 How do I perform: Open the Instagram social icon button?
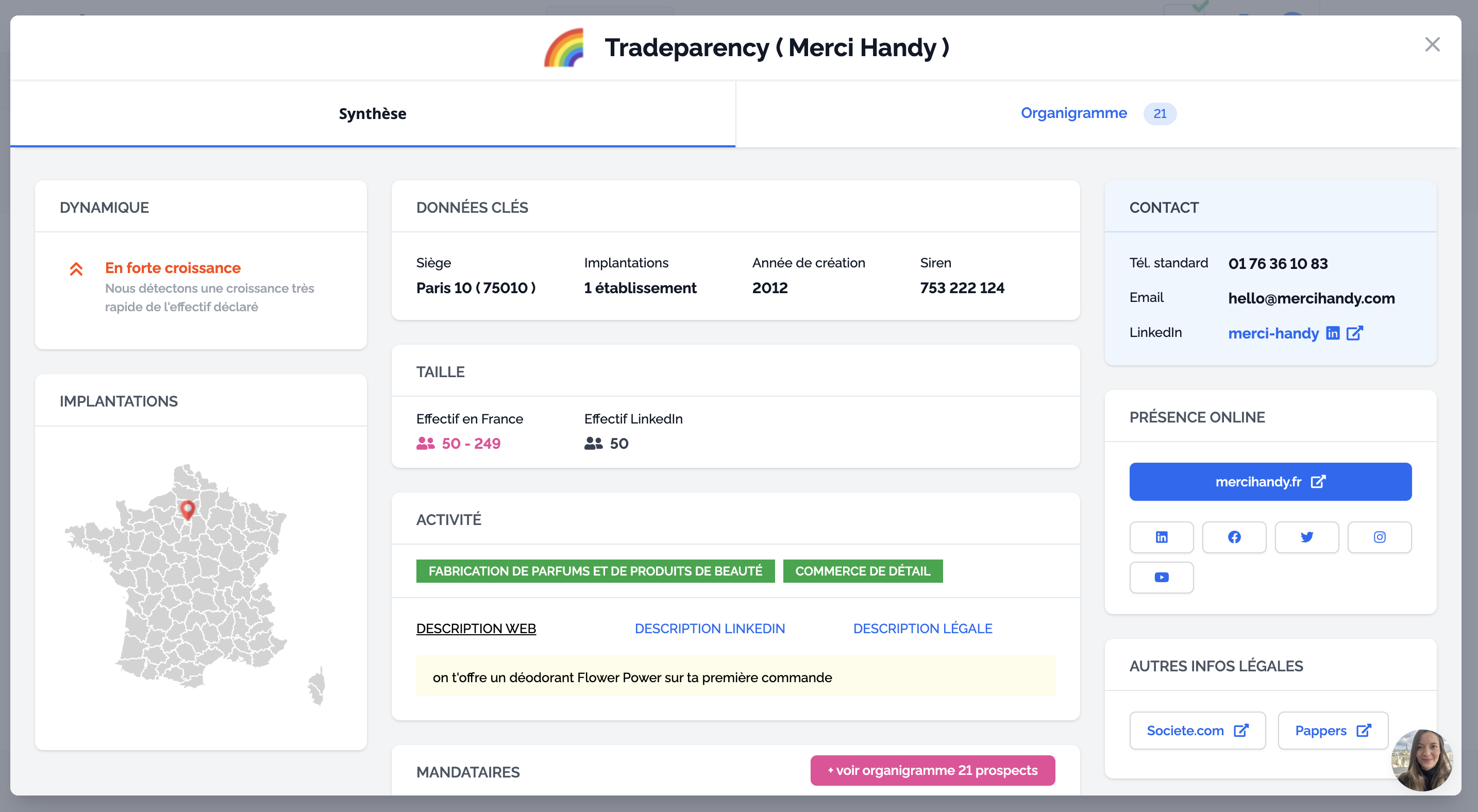[x=1380, y=537]
